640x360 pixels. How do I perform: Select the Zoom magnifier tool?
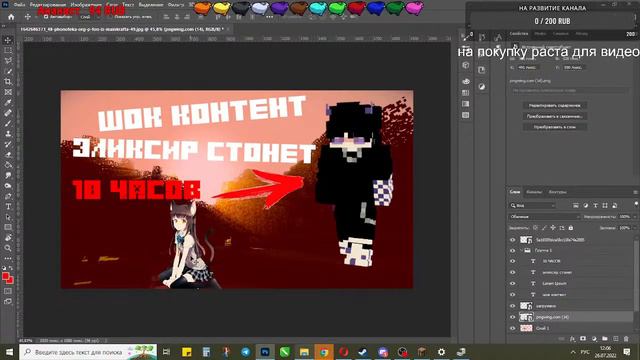click(8, 248)
